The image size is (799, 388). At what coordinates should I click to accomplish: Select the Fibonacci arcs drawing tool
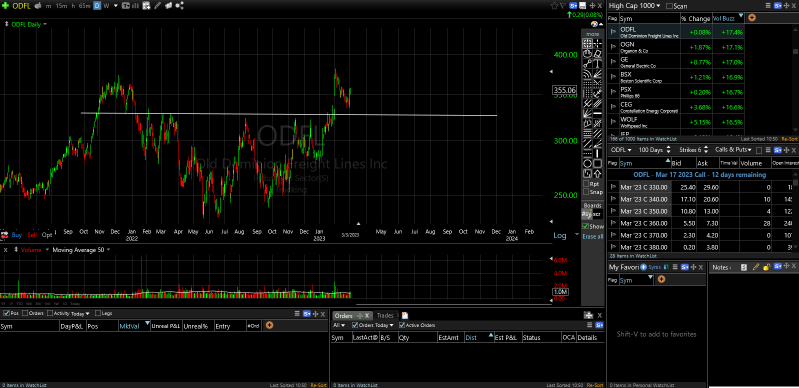(x=588, y=73)
